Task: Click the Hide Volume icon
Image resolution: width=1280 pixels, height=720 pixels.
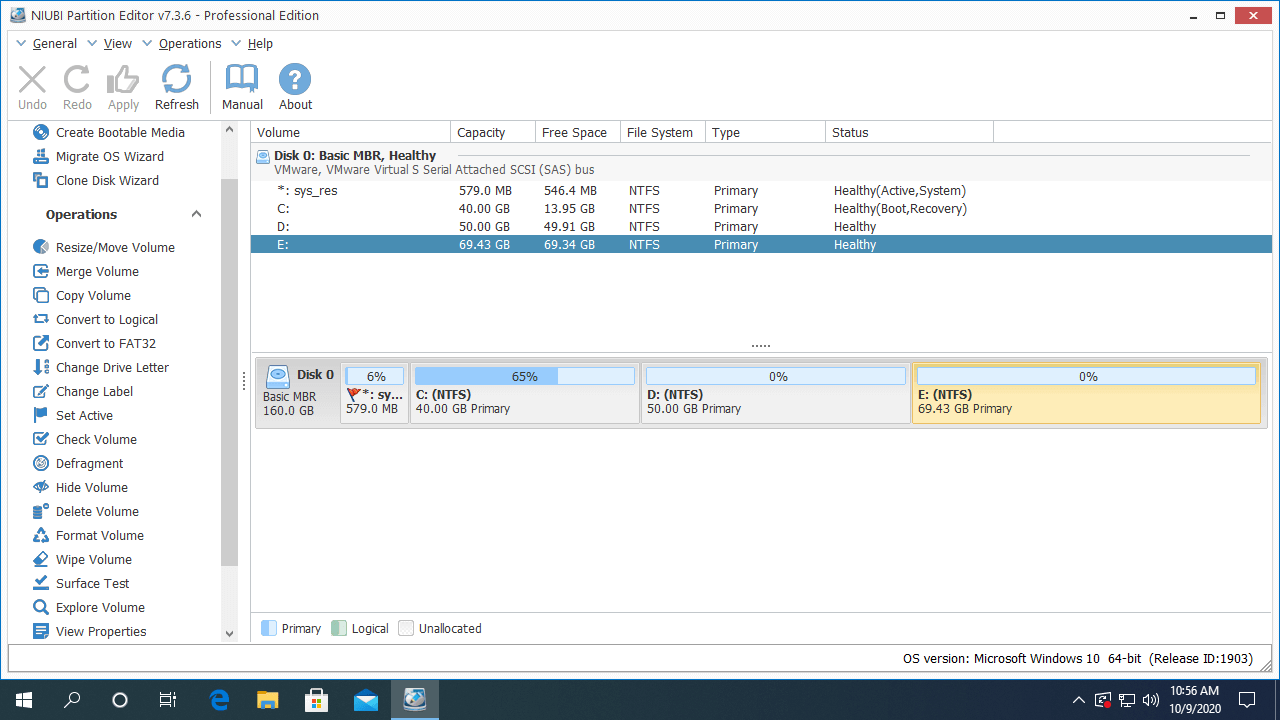Action: 41,487
